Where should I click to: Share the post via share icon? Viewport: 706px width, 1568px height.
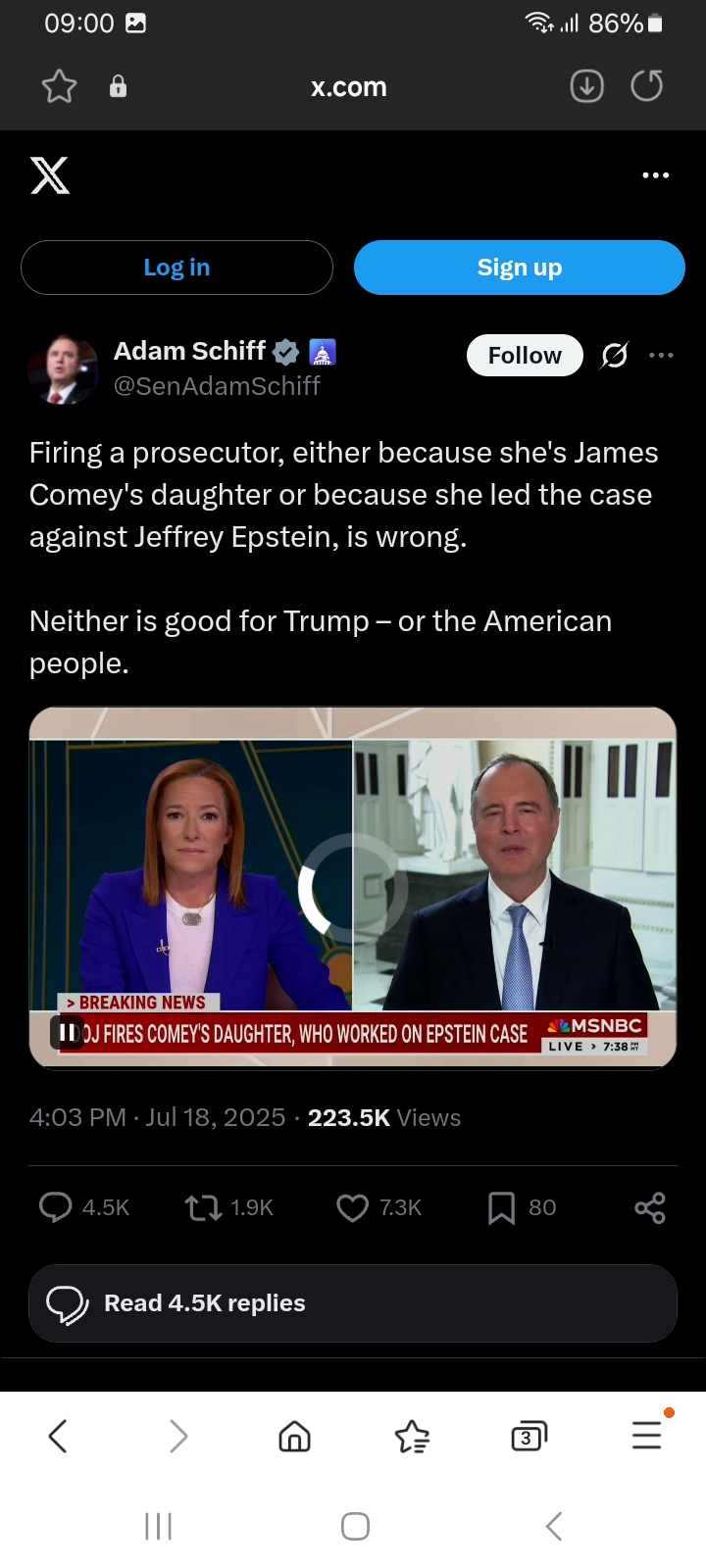pyautogui.click(x=650, y=1207)
